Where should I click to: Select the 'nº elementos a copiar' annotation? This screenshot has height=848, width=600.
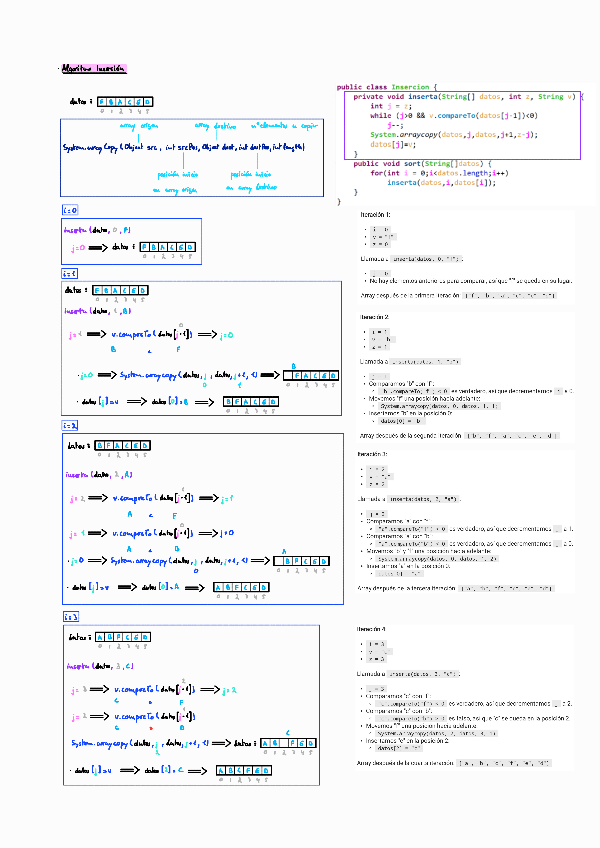284,126
